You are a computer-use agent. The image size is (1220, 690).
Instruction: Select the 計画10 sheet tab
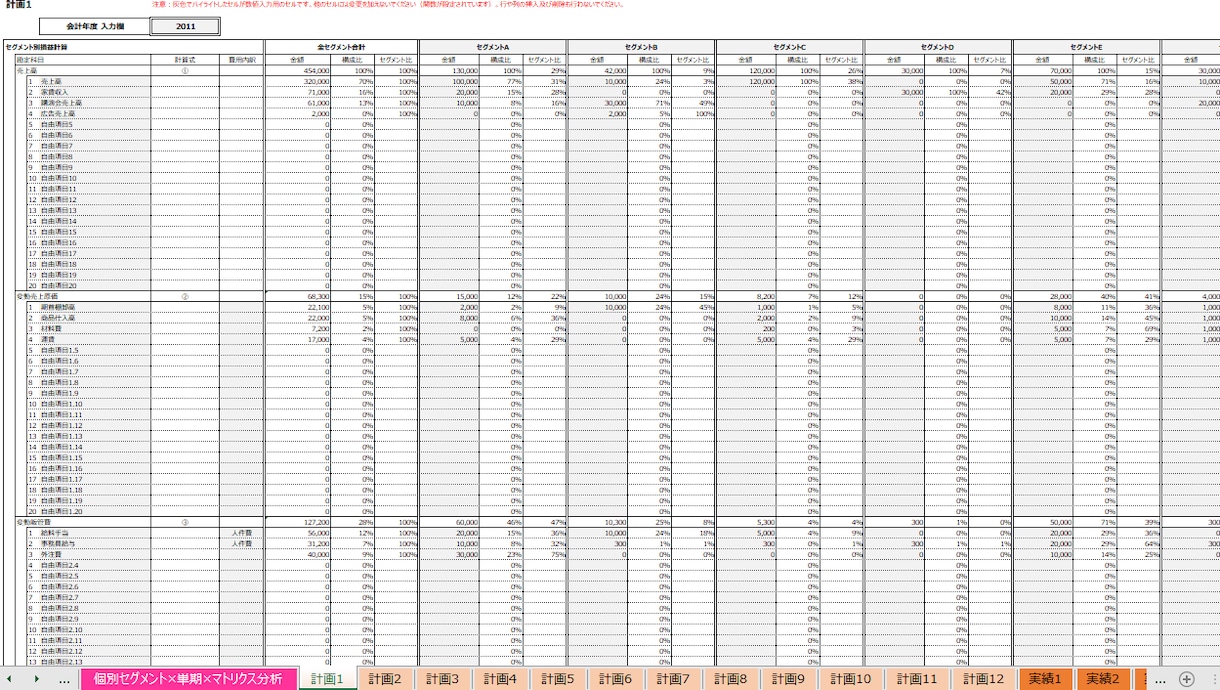850,679
